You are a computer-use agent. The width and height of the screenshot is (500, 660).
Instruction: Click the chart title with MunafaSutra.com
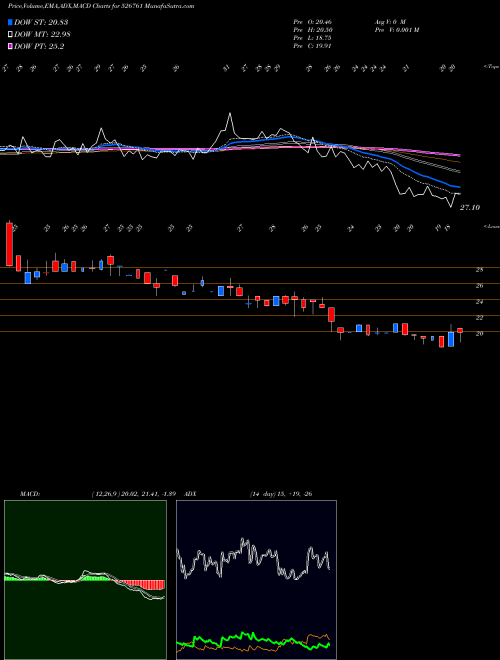click(101, 6)
